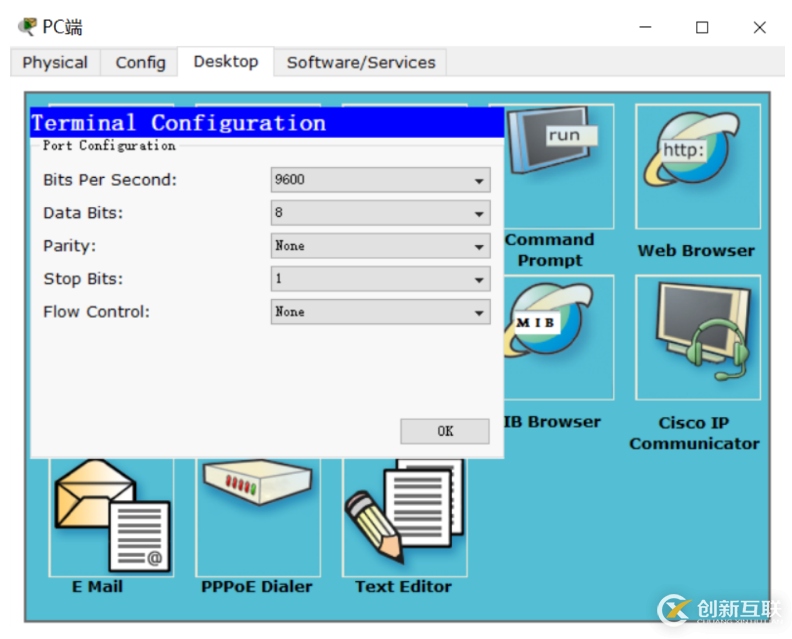The width and height of the screenshot is (792, 639).
Task: Click the Packet Tracer title bar icon
Action: pyautogui.click(x=27, y=26)
